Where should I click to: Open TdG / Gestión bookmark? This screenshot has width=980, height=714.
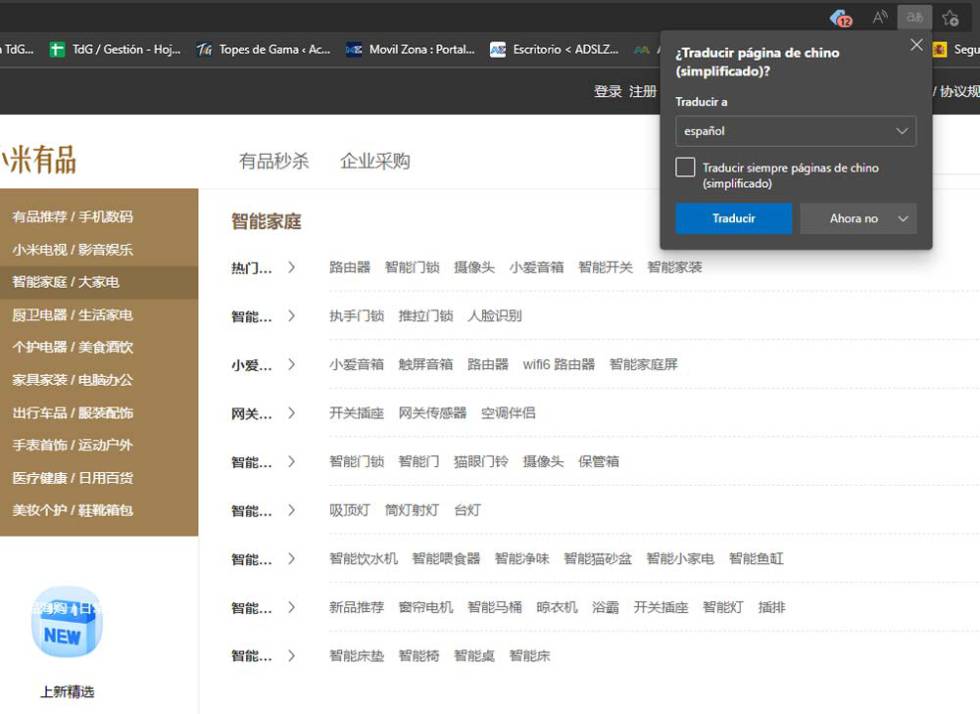click(x=115, y=49)
